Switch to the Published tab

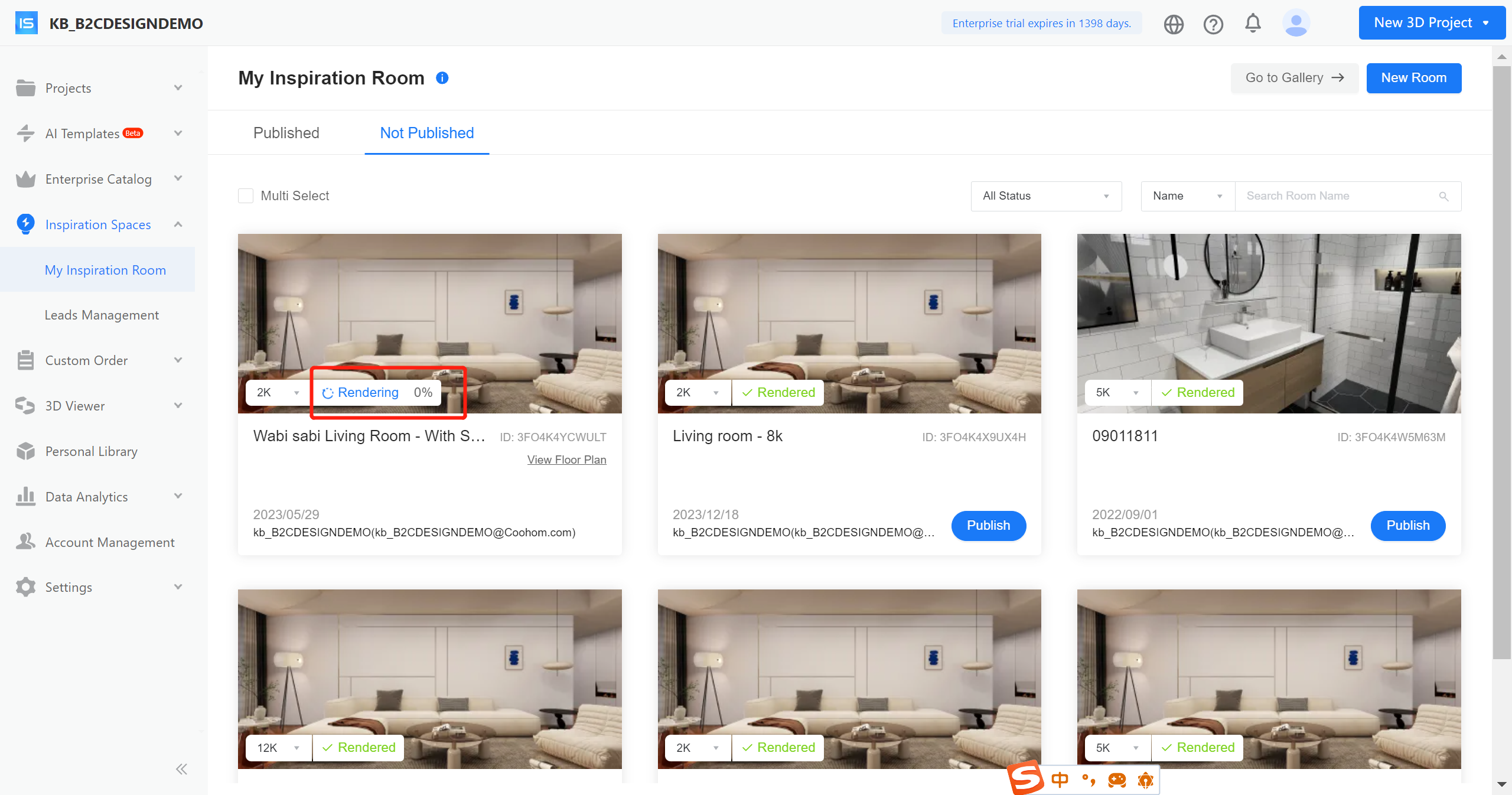pos(286,133)
